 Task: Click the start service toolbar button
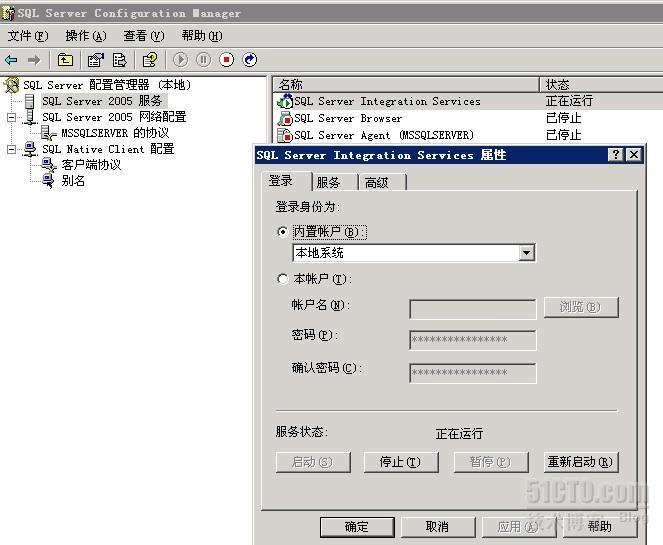click(x=181, y=60)
